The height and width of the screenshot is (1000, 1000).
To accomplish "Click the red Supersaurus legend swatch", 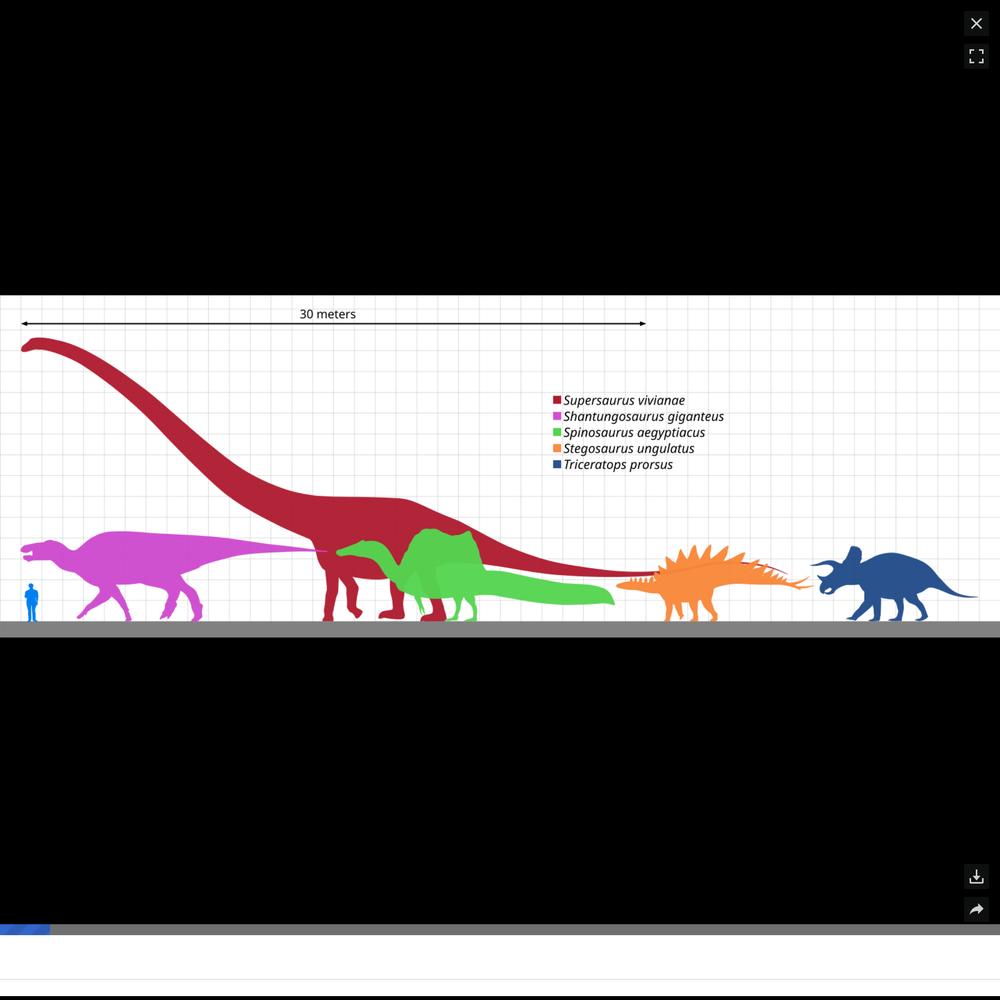I will coord(557,400).
